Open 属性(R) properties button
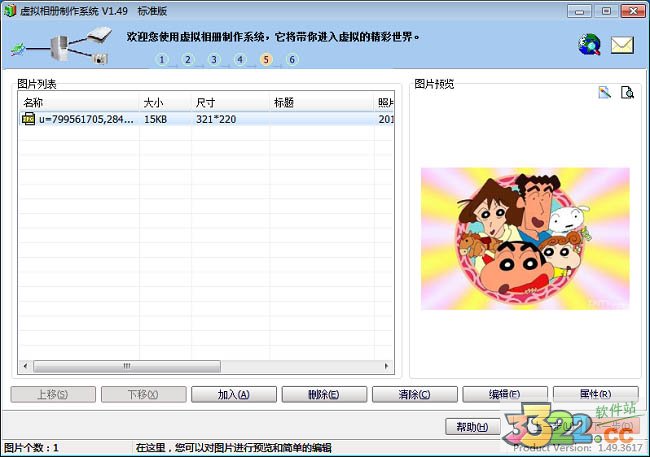650x457 pixels. [x=596, y=394]
